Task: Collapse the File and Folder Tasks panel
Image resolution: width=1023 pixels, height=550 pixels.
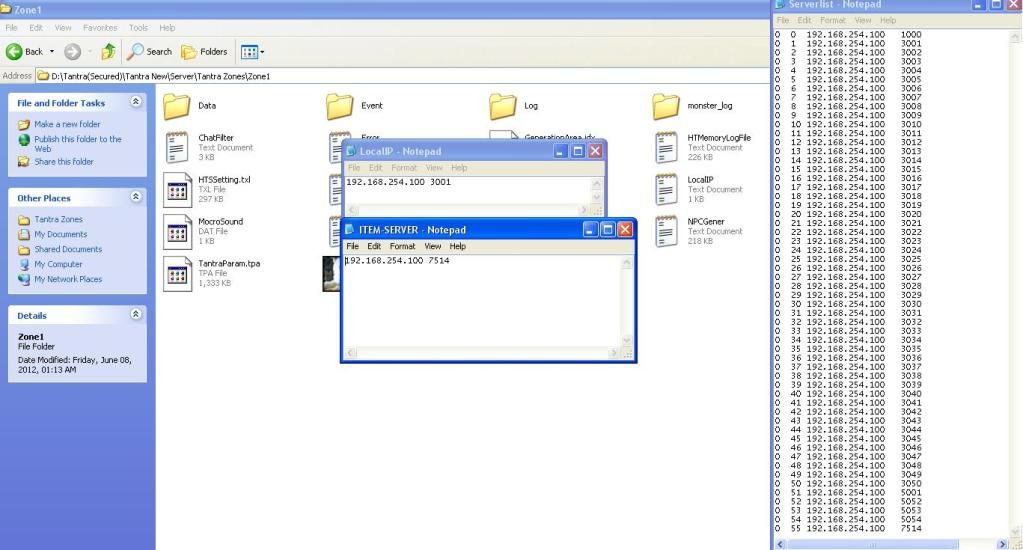Action: tap(136, 103)
